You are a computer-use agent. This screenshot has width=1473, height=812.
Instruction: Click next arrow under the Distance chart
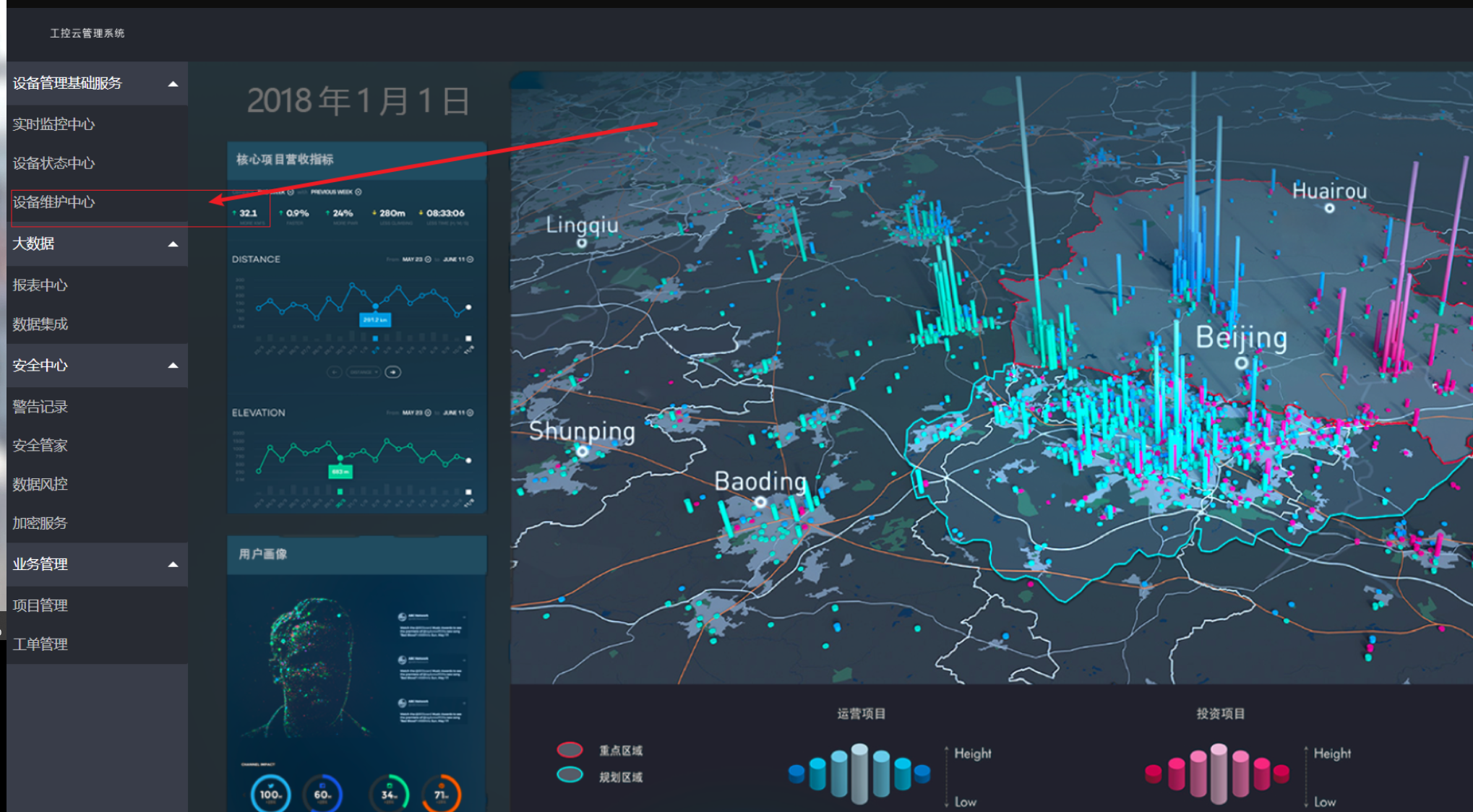[x=393, y=372]
